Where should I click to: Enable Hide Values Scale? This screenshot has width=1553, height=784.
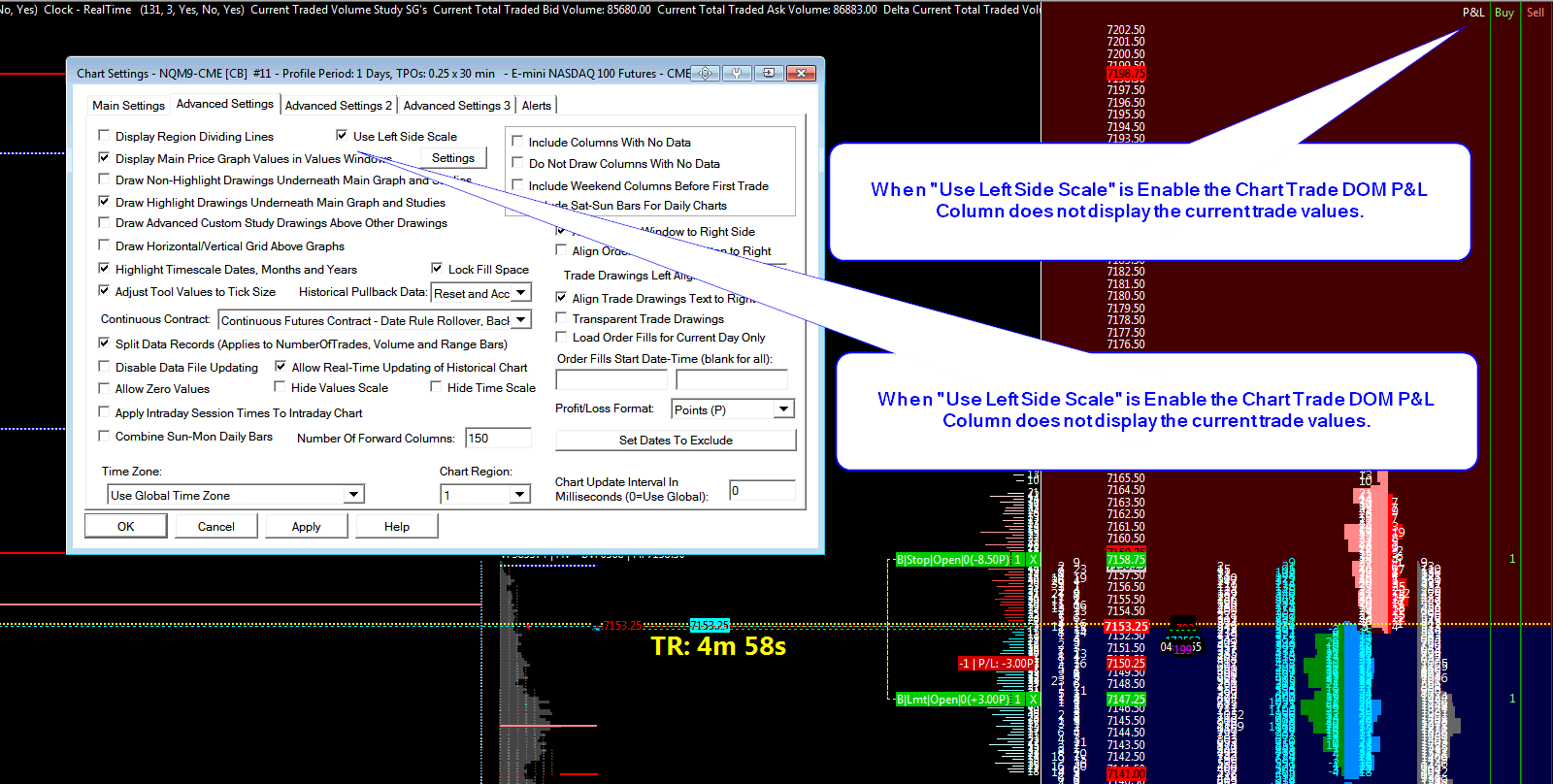point(281,387)
